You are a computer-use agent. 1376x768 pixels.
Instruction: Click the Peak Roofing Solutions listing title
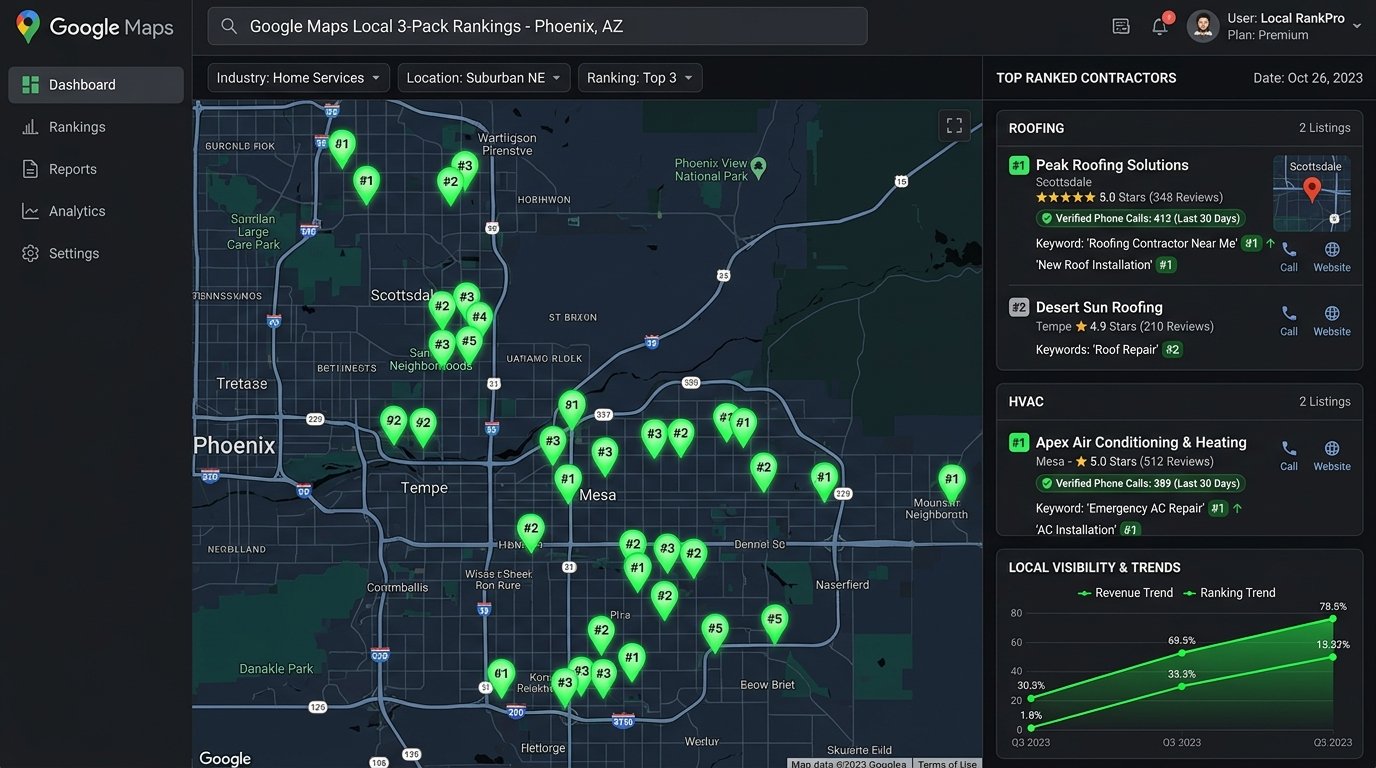click(1112, 165)
